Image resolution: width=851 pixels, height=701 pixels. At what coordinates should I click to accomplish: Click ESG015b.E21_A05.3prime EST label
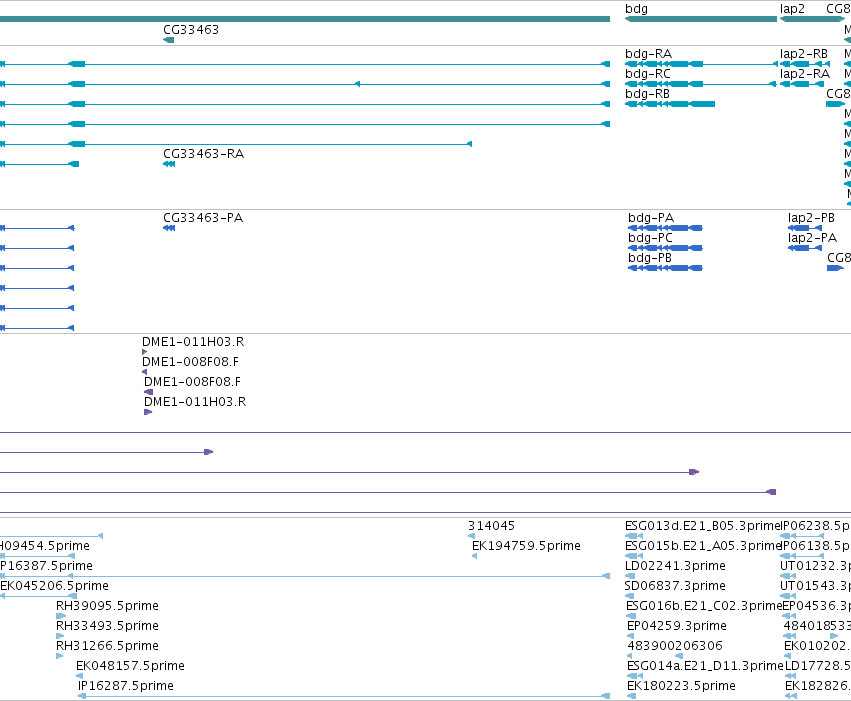702,546
